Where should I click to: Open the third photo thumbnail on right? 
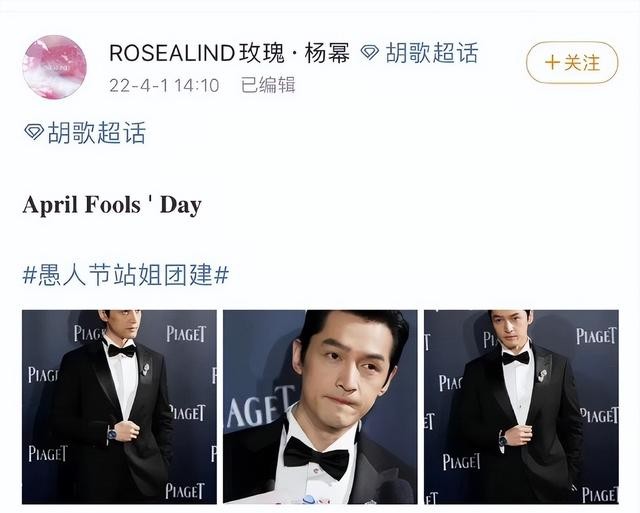(x=521, y=407)
